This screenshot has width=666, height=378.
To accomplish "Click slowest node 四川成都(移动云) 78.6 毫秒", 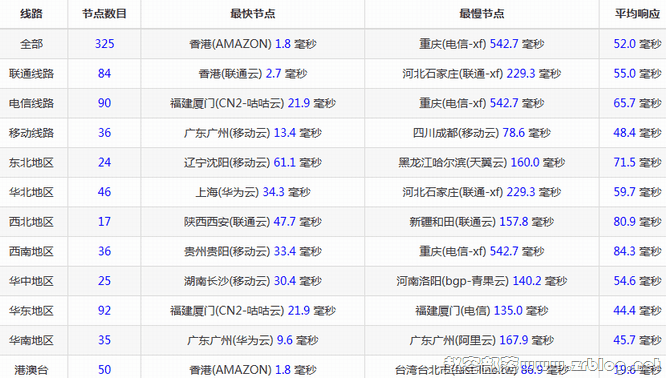I will (x=482, y=133).
